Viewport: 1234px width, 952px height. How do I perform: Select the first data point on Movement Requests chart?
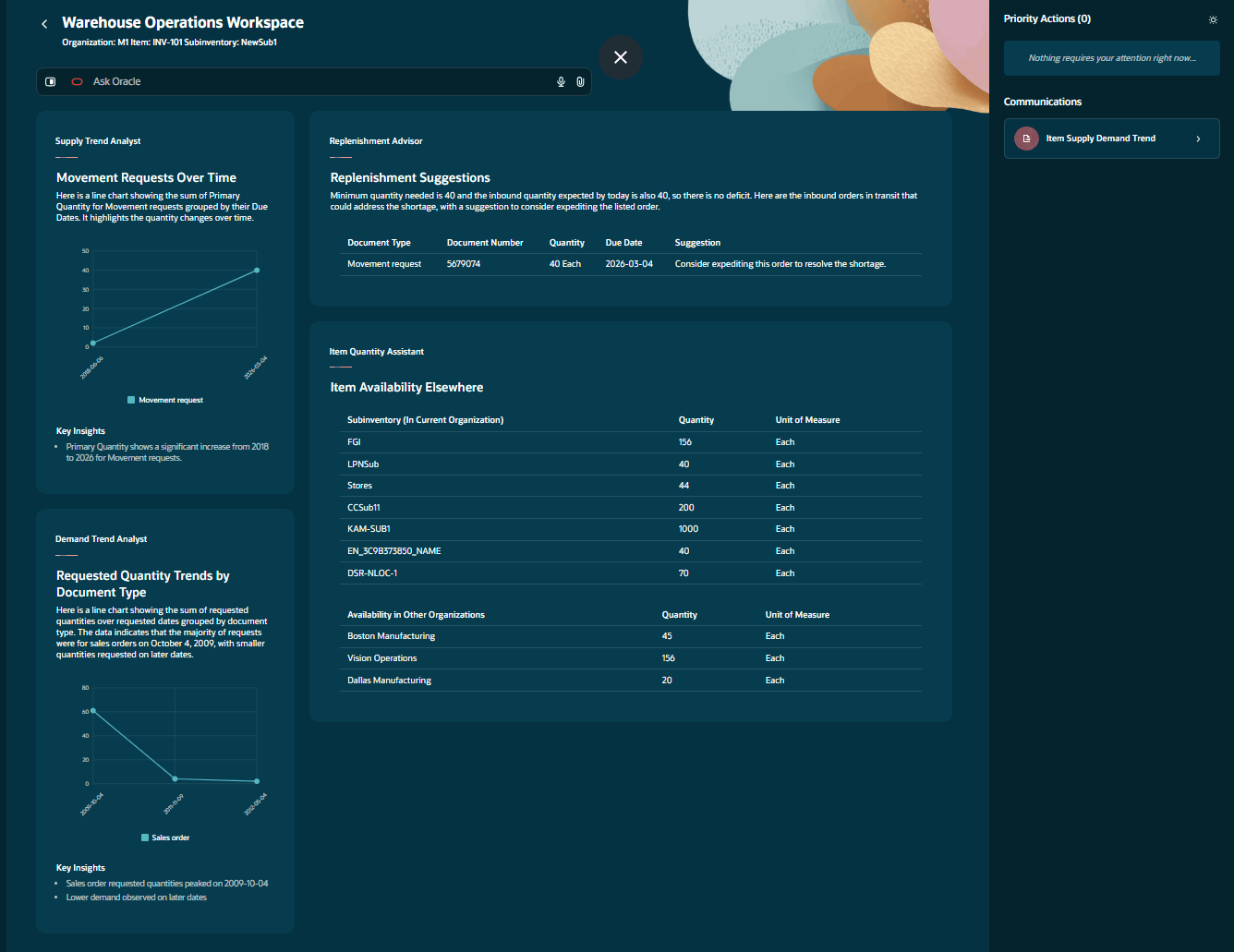tap(93, 343)
